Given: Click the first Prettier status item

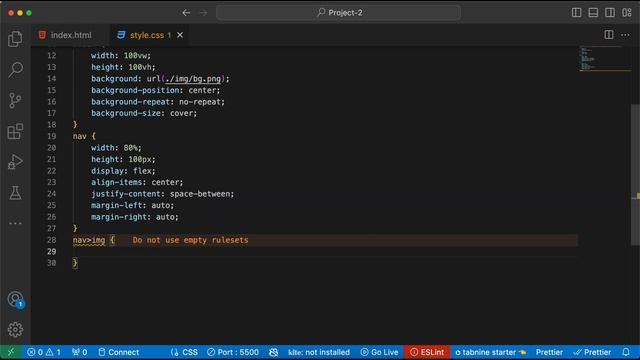Looking at the screenshot, I should click(x=549, y=352).
